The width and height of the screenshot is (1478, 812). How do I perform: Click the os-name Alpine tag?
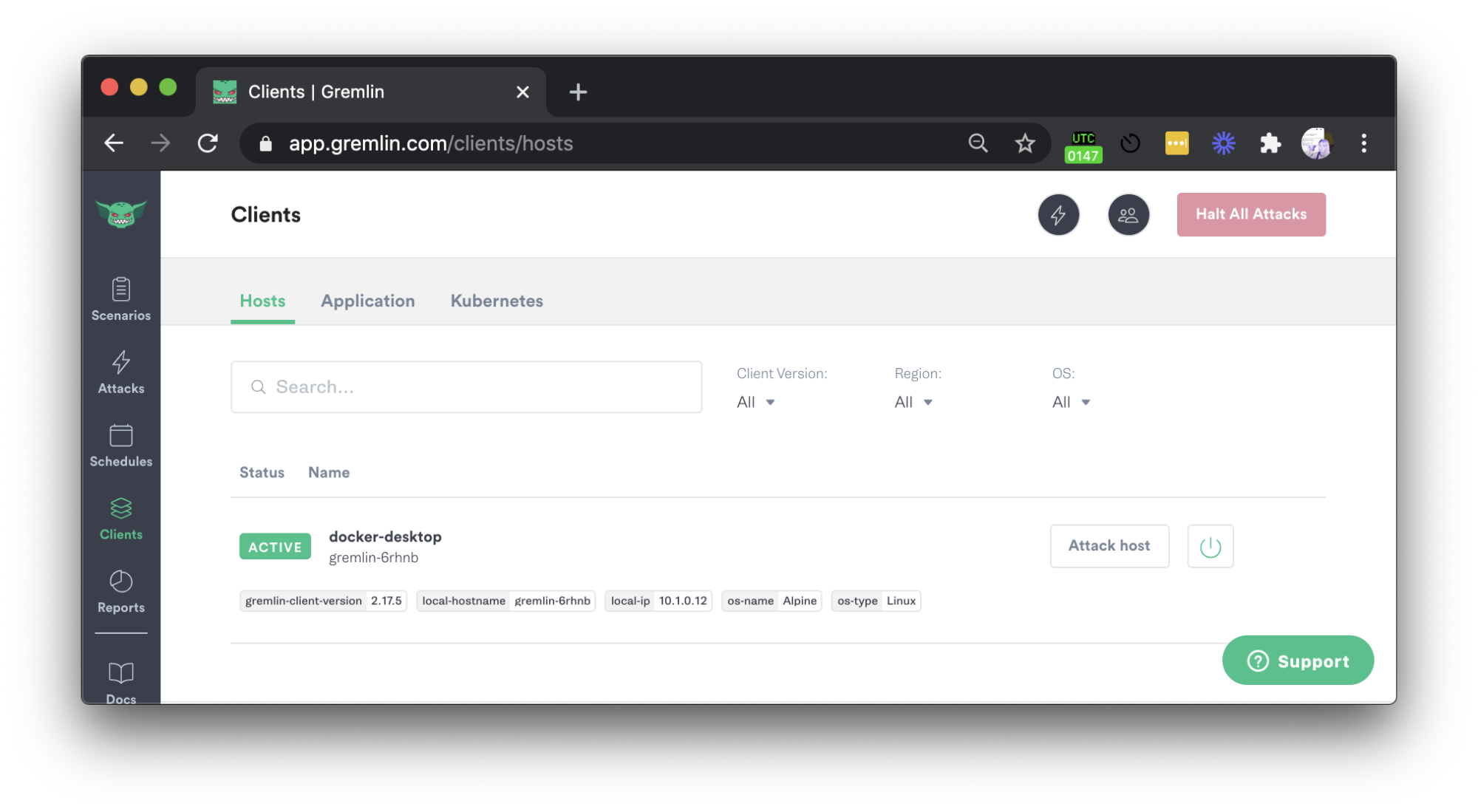(x=772, y=601)
